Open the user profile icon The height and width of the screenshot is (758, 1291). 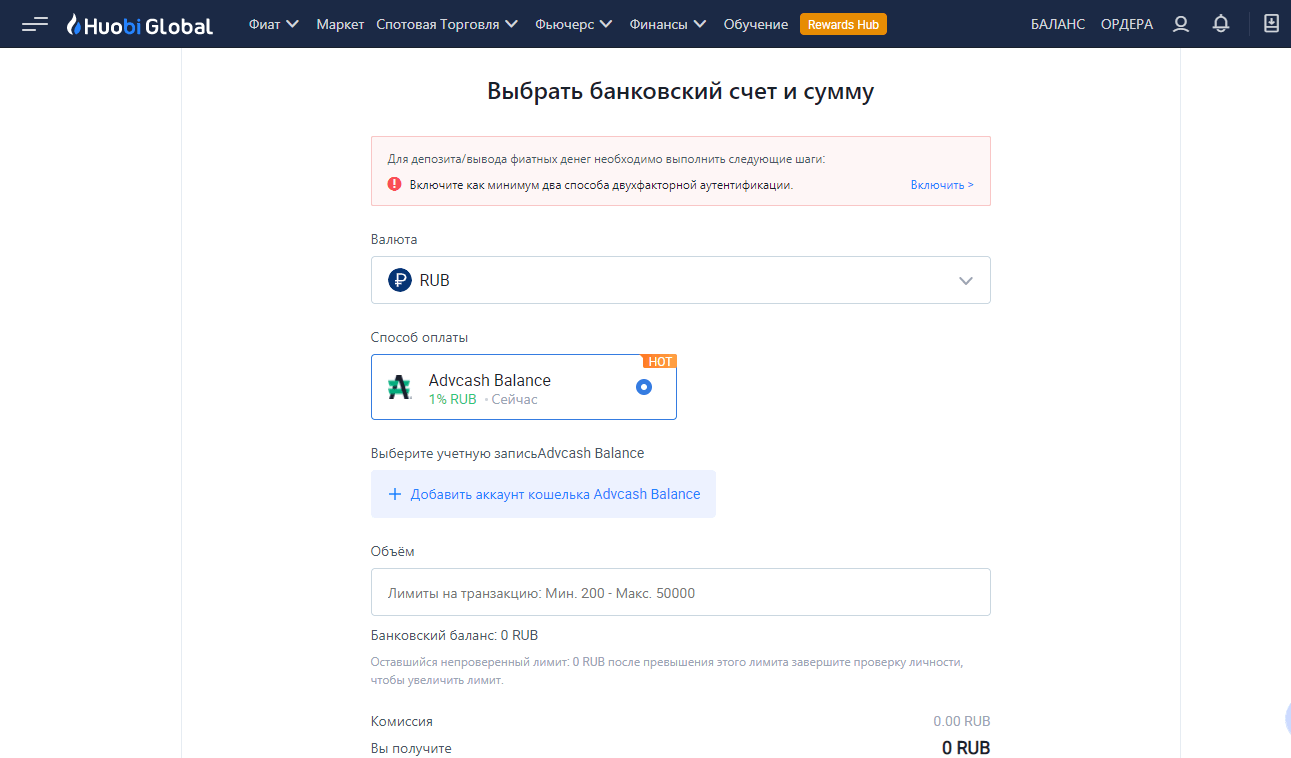coord(1181,24)
